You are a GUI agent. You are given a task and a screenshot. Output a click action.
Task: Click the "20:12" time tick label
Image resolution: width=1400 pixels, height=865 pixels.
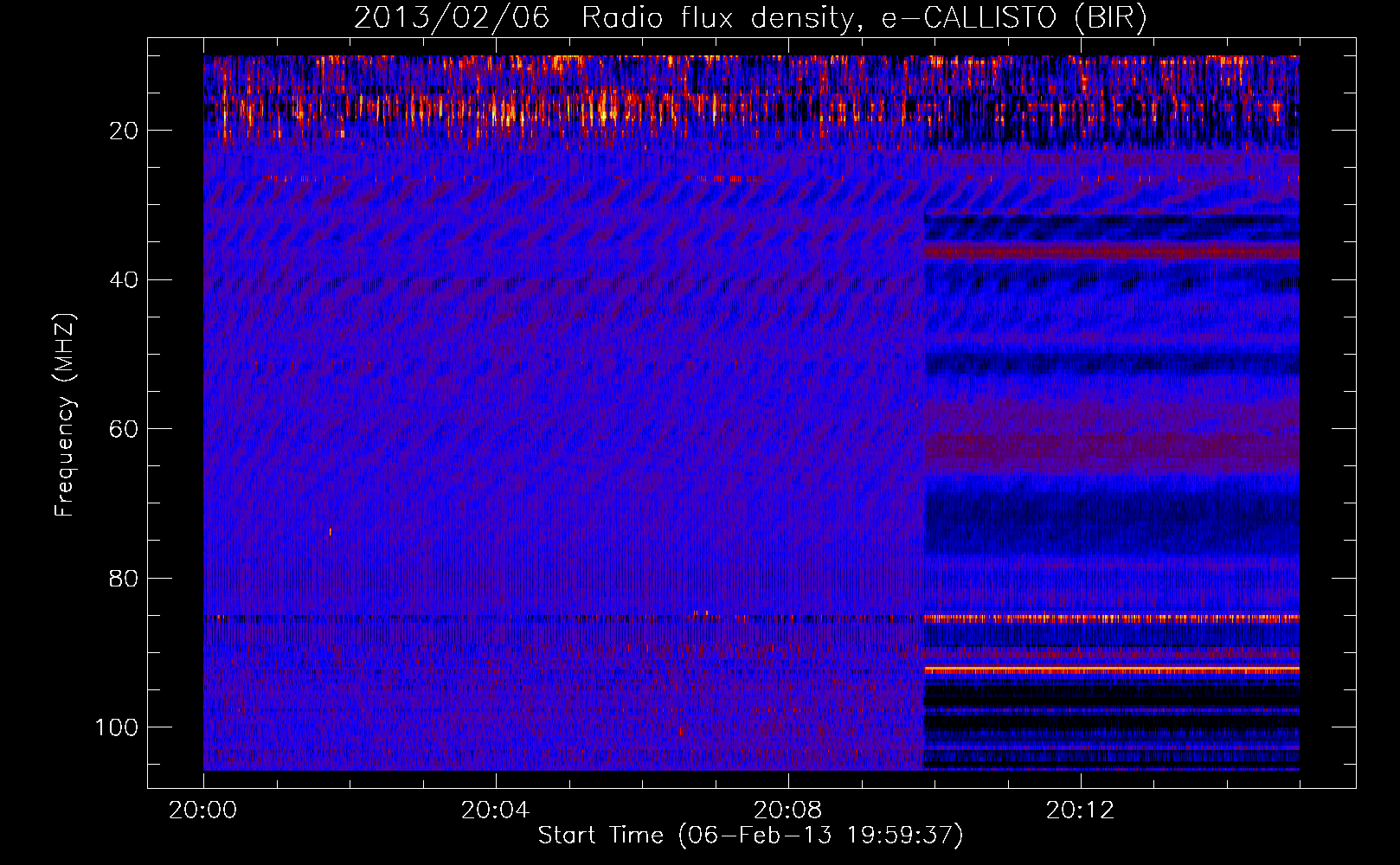click(1080, 811)
